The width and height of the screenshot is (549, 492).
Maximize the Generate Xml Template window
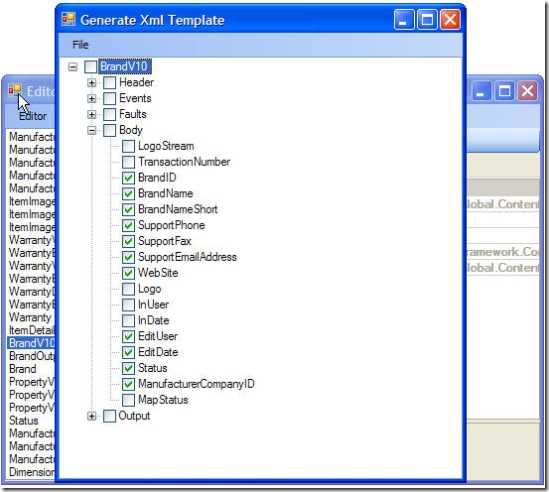pyautogui.click(x=427, y=19)
